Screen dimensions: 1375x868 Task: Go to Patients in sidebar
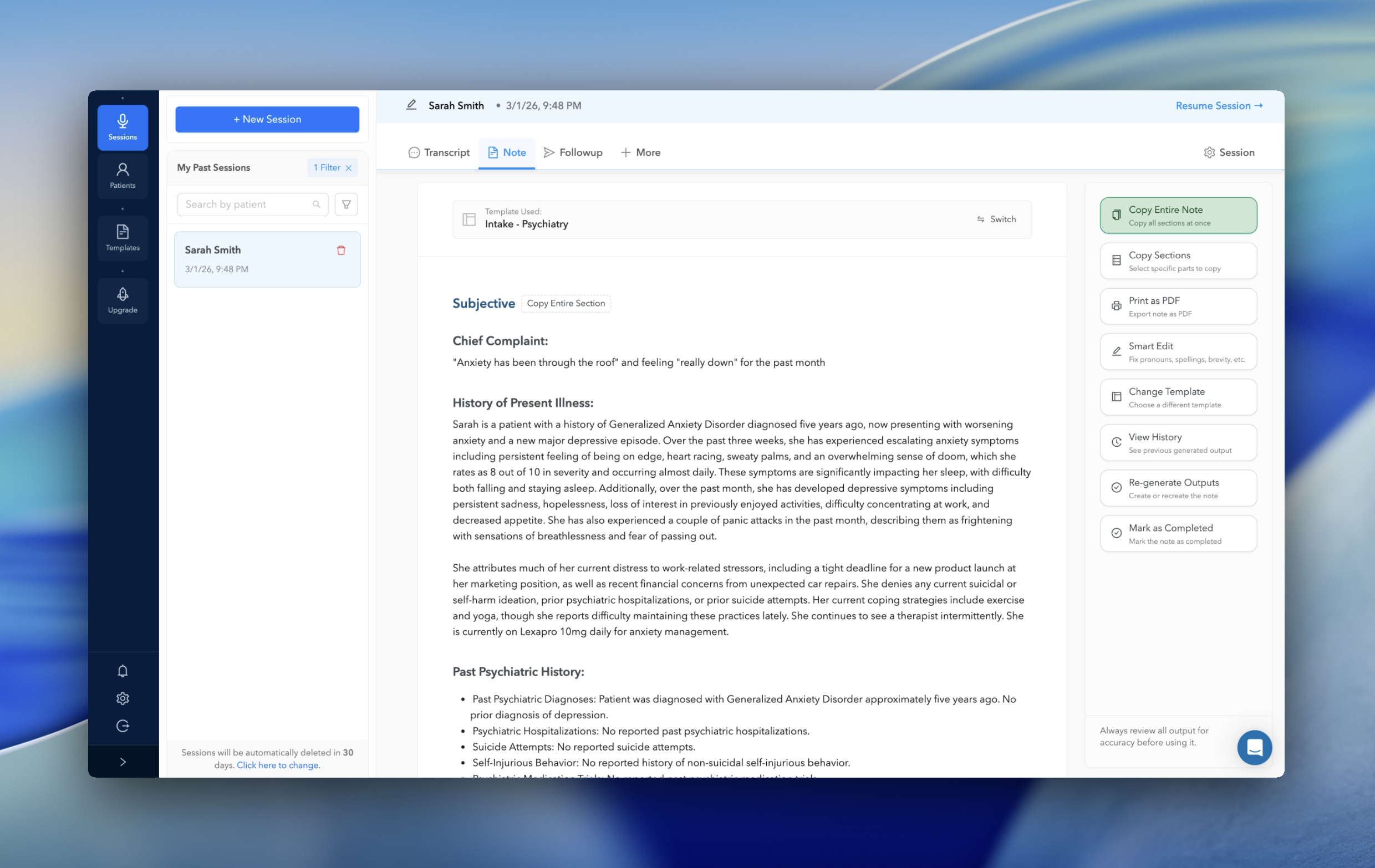(122, 175)
